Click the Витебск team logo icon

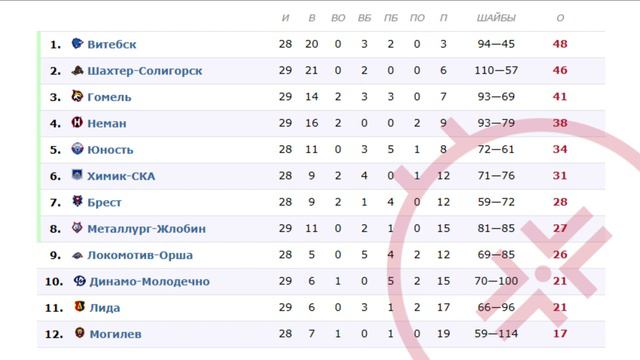click(77, 43)
